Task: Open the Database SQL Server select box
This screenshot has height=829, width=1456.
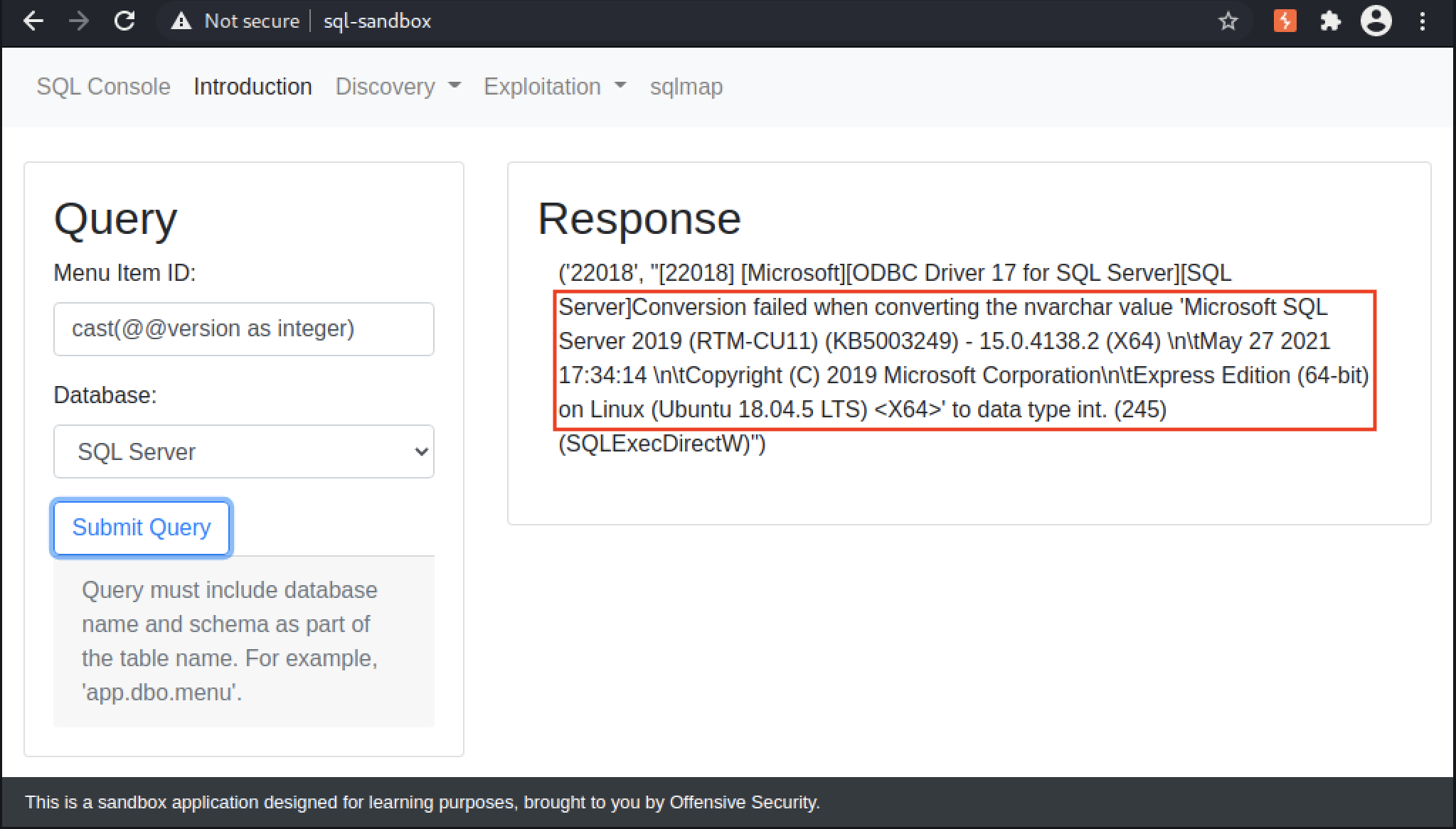Action: (244, 451)
